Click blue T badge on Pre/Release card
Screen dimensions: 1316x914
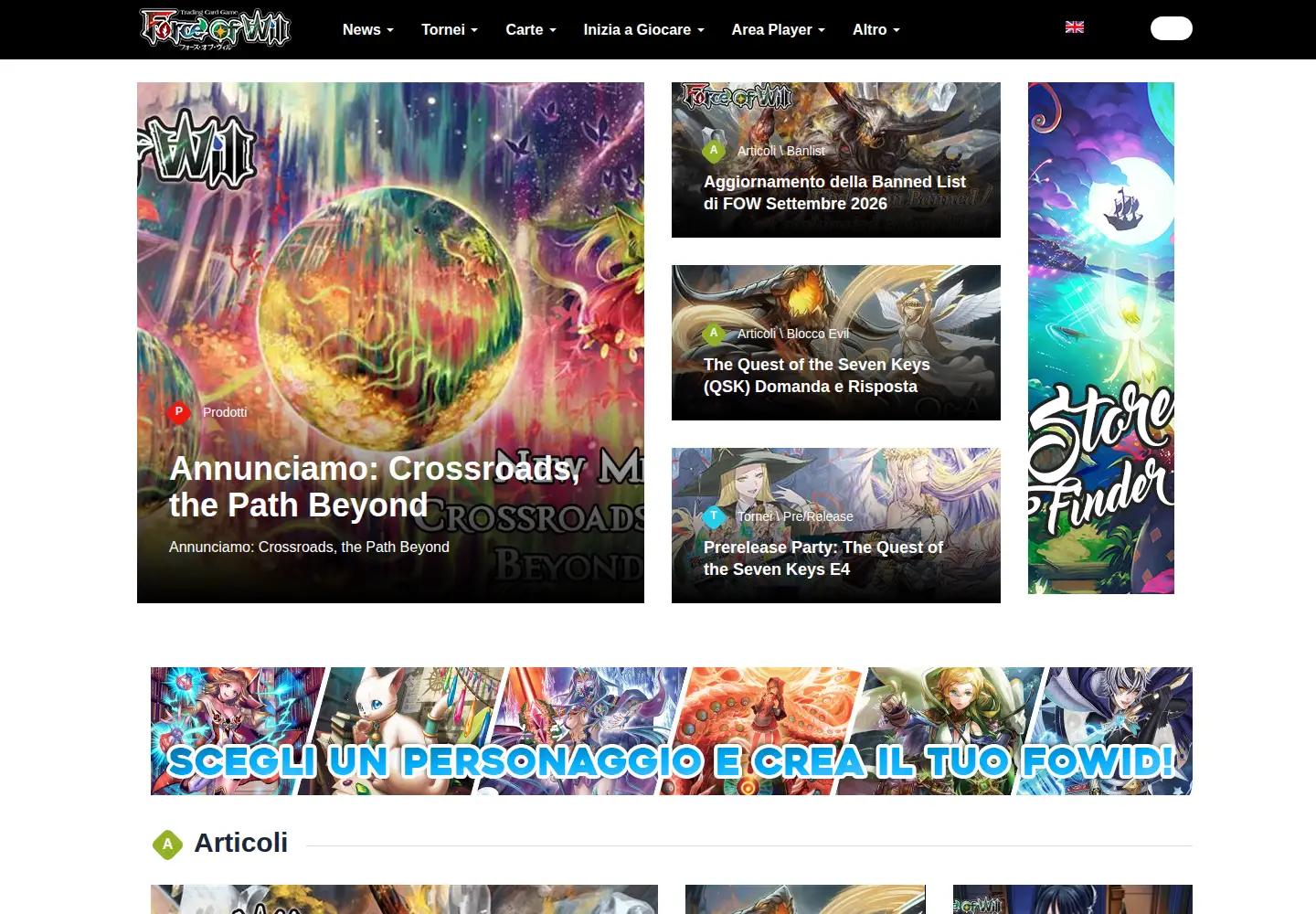point(714,516)
